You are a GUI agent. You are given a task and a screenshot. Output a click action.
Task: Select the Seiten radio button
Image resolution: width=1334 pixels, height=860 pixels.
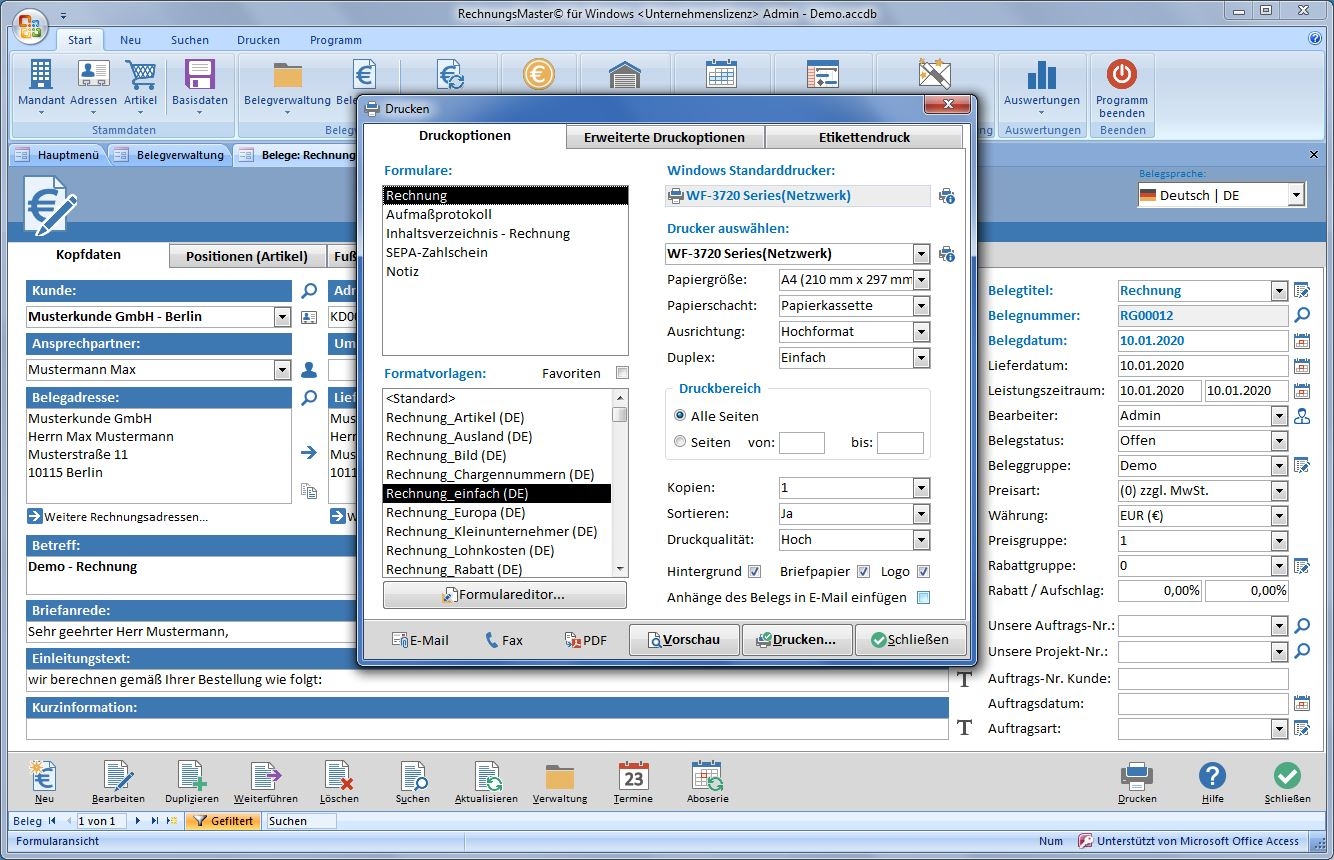point(680,441)
